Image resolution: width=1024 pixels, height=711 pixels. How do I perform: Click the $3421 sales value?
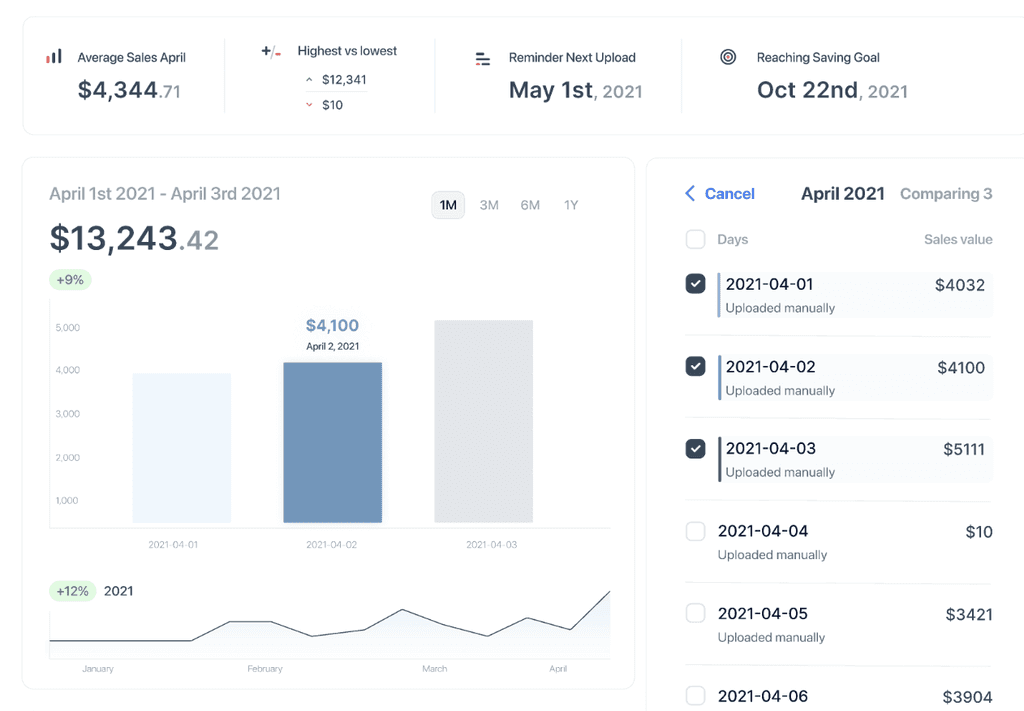tap(969, 614)
